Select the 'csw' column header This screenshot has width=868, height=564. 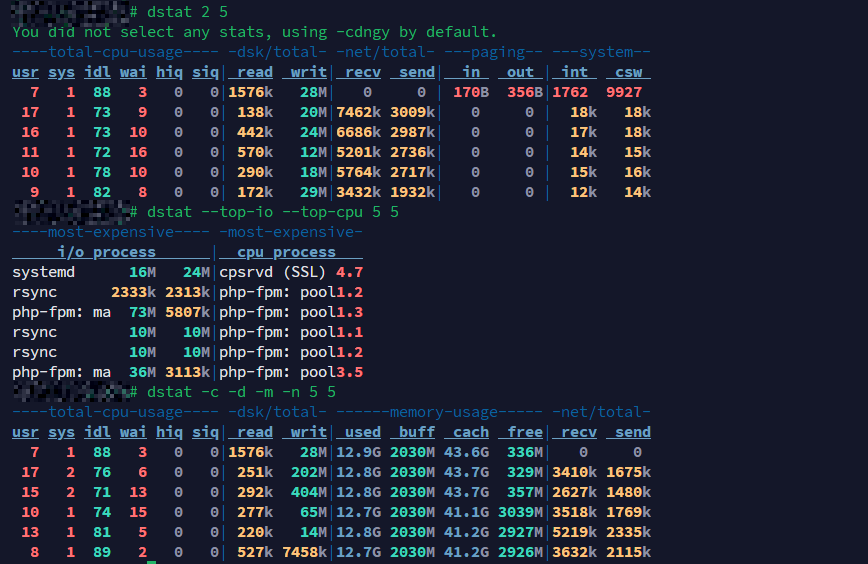[628, 72]
